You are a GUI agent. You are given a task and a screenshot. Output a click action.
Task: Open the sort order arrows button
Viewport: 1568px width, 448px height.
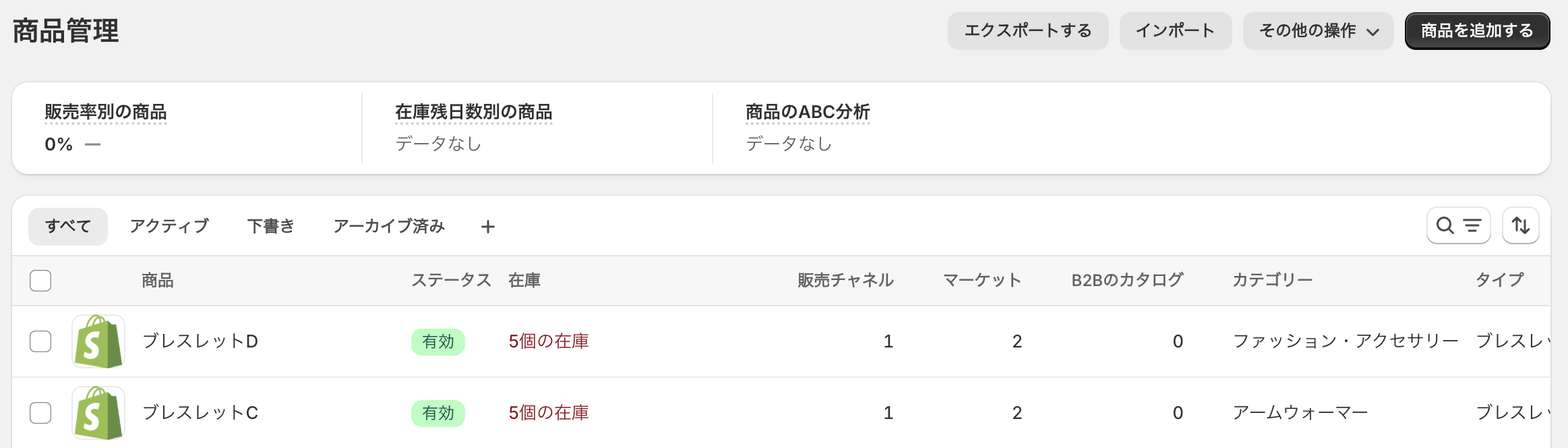point(1521,225)
